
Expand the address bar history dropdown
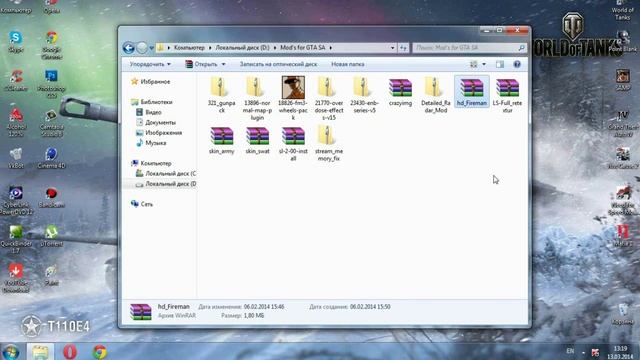[x=392, y=48]
